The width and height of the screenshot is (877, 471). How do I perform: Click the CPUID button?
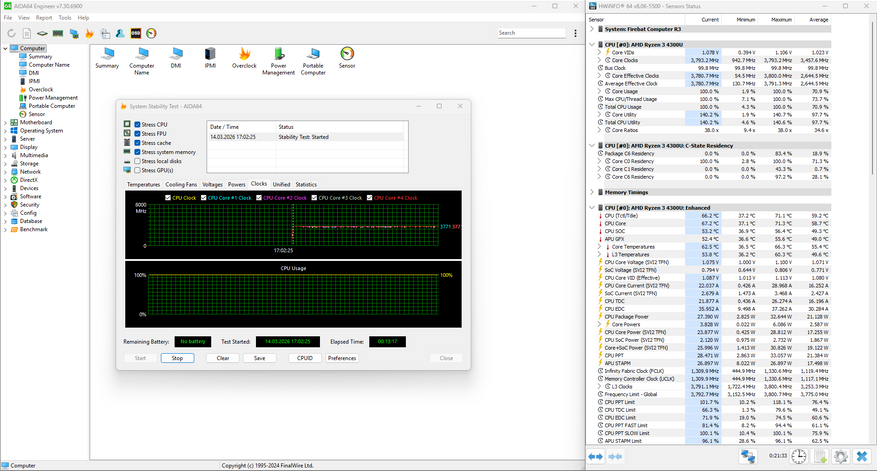(x=304, y=357)
